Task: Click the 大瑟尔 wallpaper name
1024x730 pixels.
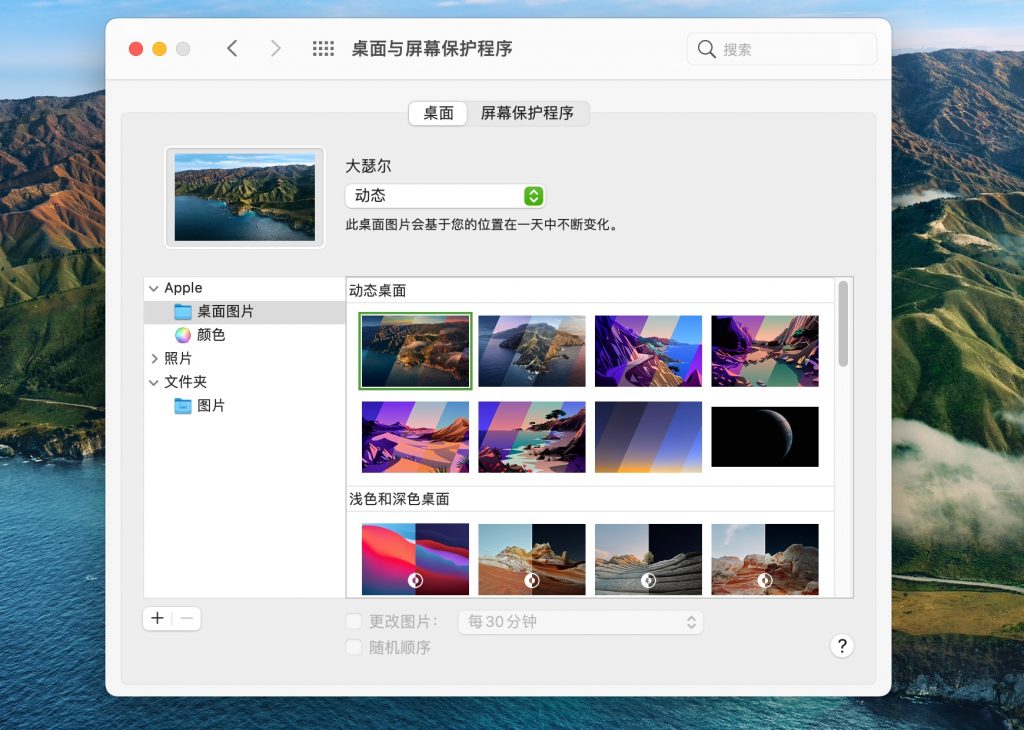Action: point(368,166)
